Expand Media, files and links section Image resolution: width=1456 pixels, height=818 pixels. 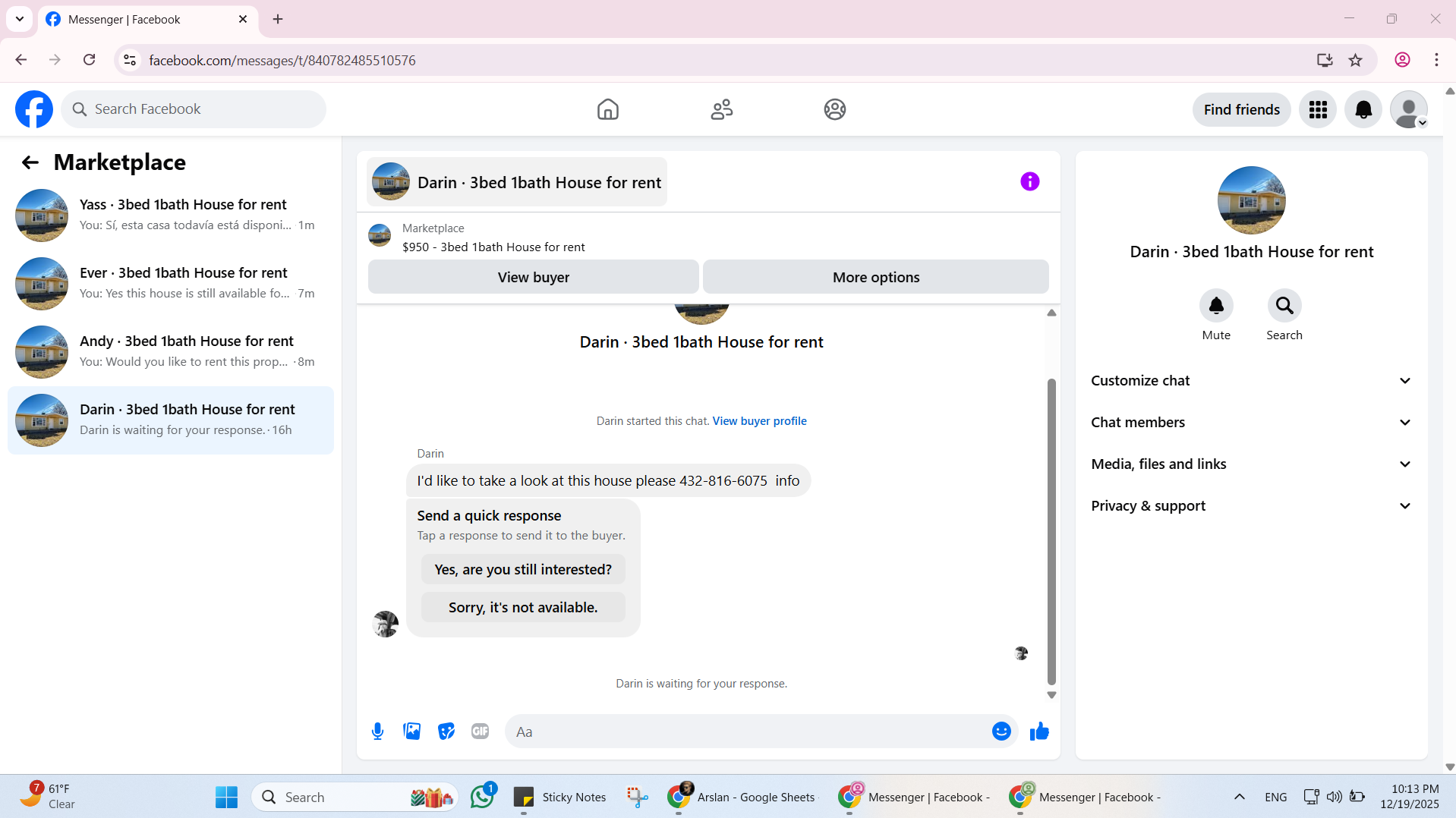1251,464
